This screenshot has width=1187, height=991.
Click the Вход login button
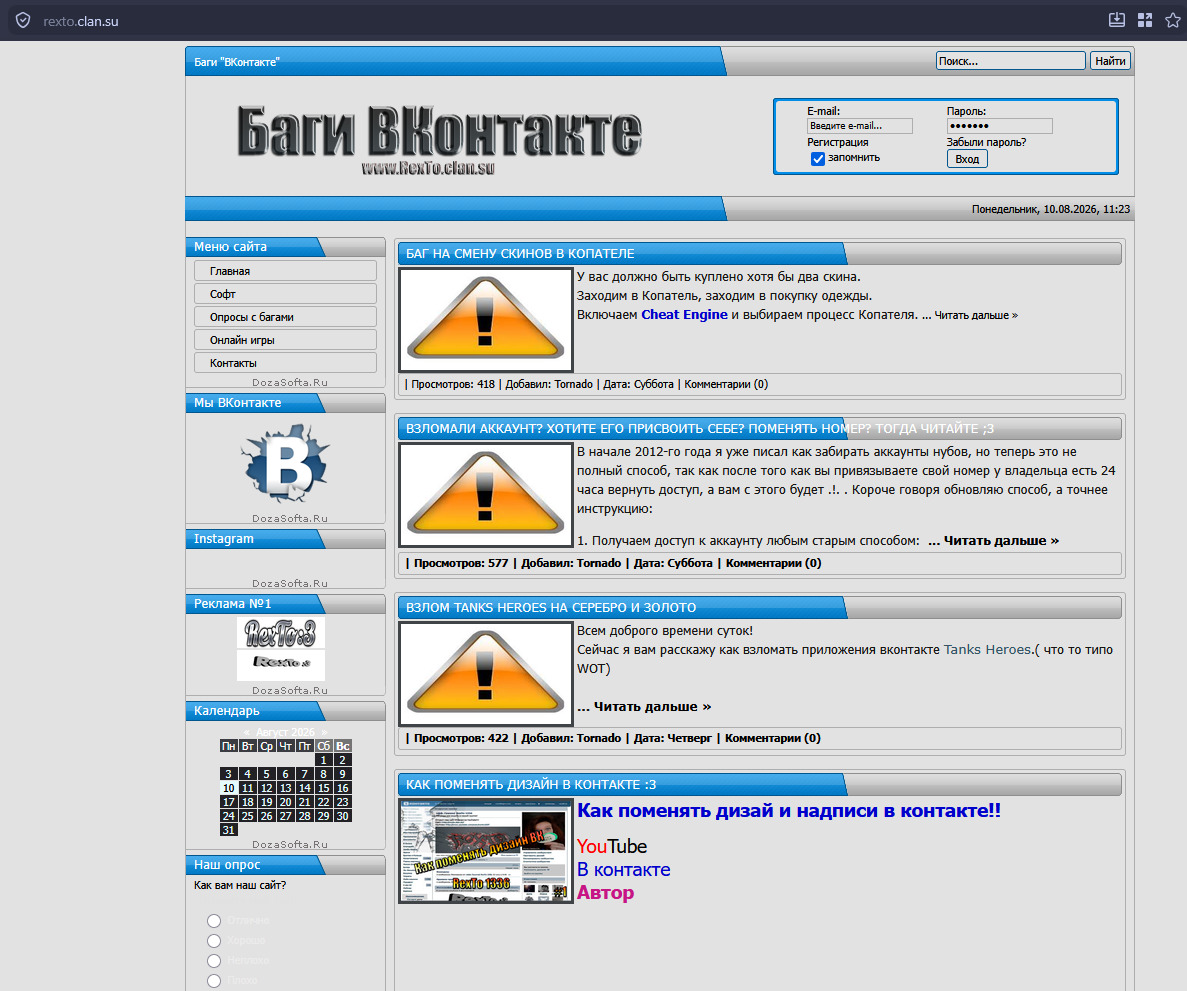[967, 158]
